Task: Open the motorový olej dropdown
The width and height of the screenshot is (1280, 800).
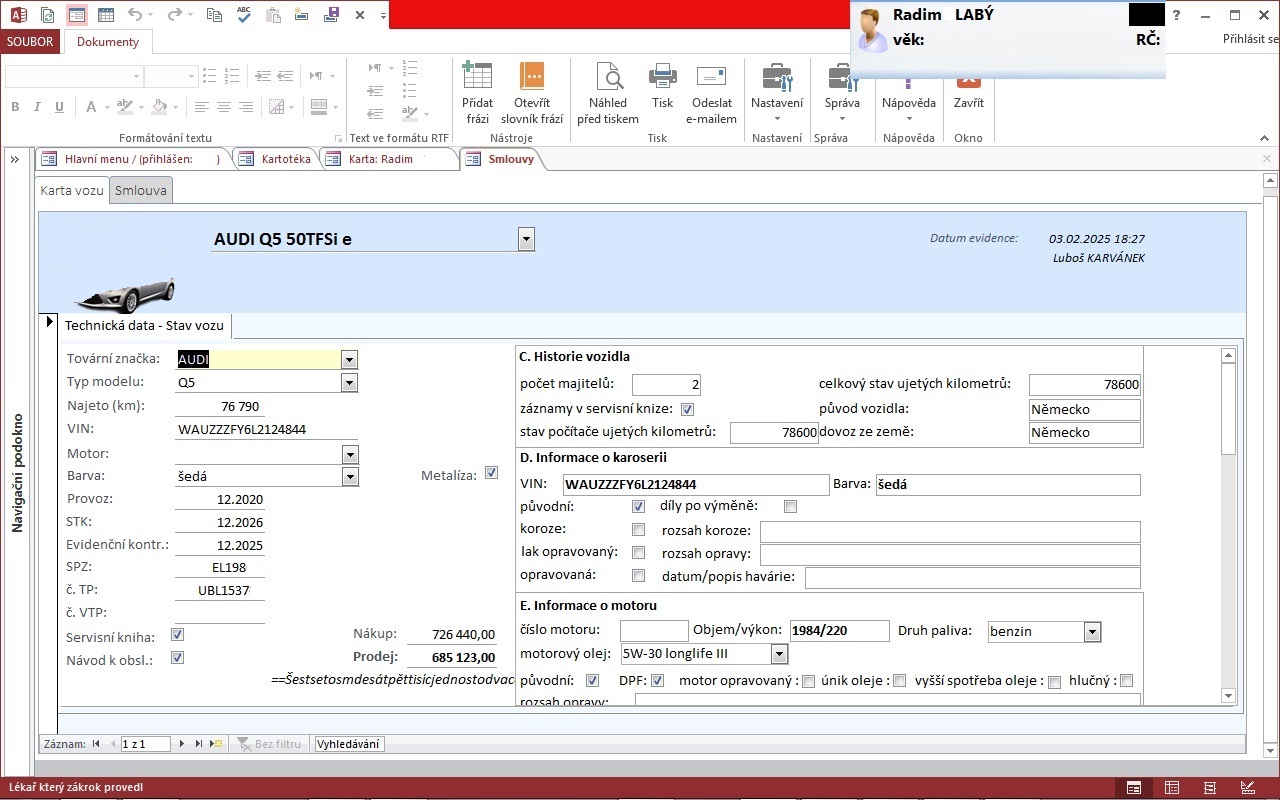Action: coord(779,654)
